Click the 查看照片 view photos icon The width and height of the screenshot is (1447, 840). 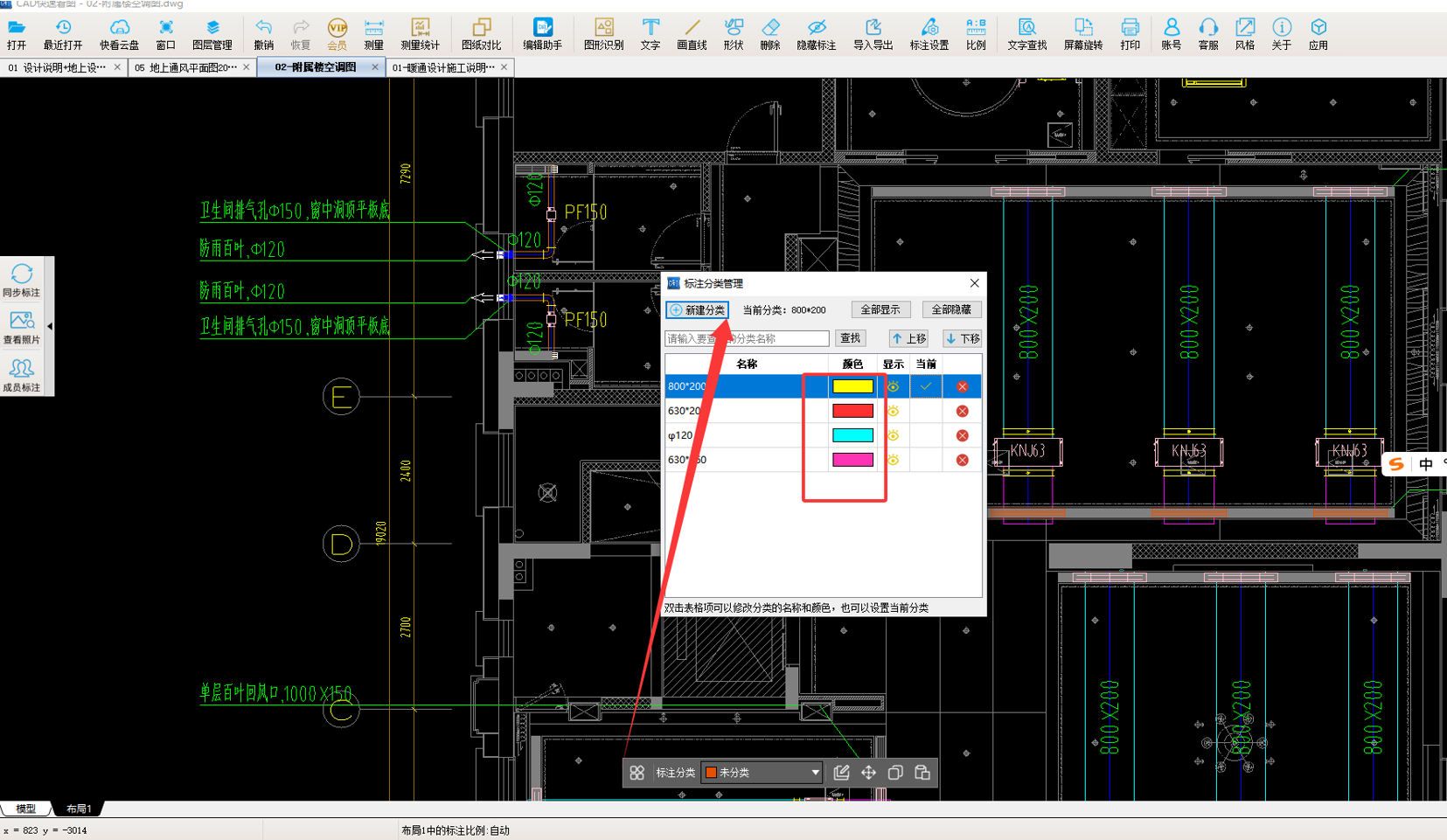[22, 328]
